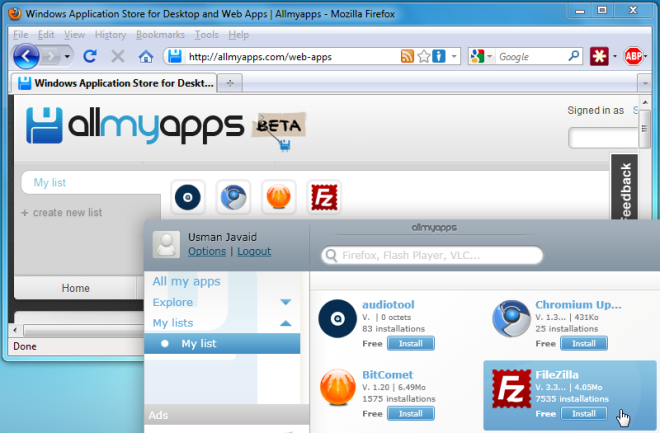The height and width of the screenshot is (433, 660).
Task: Select the My list tab on the web page
Action: [x=50, y=182]
